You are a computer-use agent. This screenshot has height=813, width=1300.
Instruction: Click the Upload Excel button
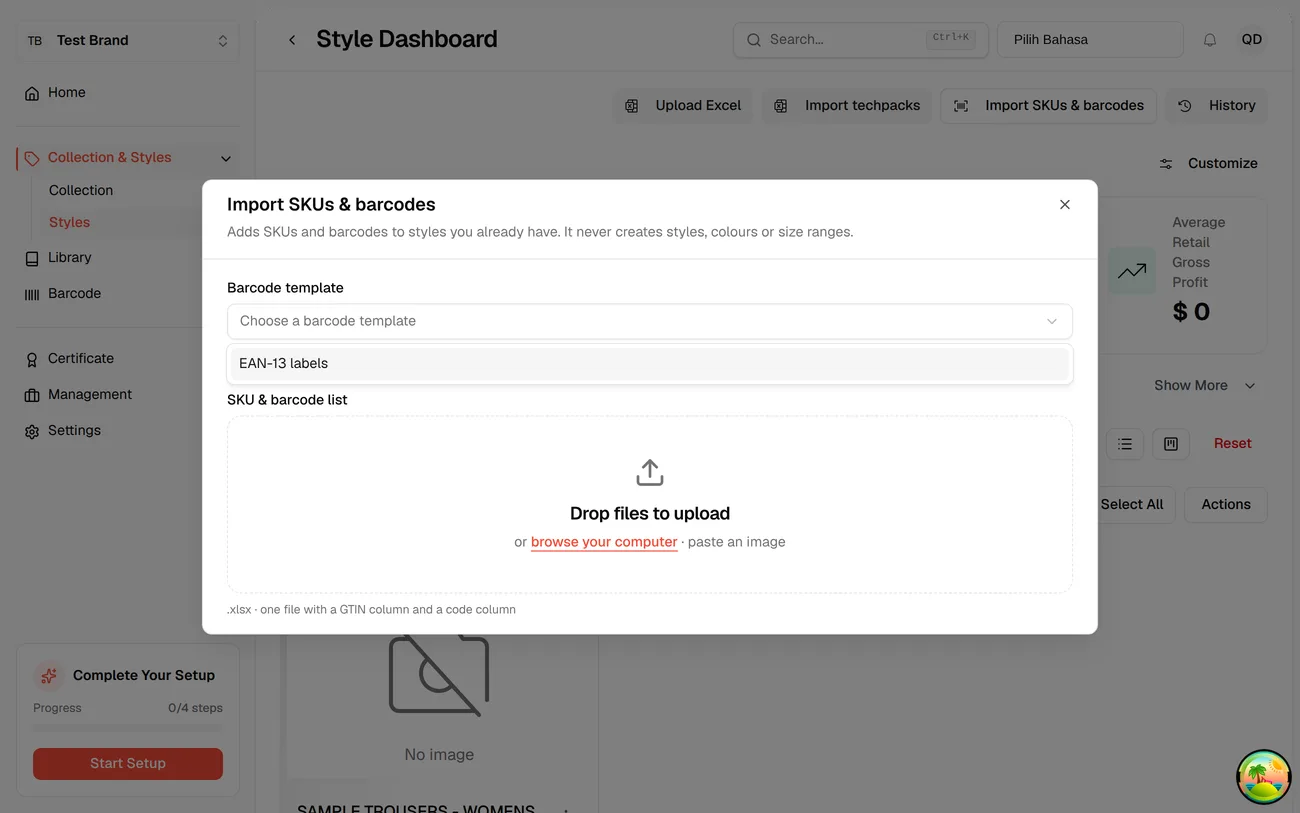tap(683, 106)
